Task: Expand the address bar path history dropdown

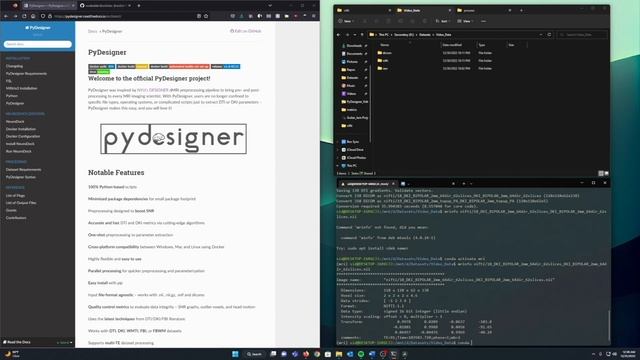Action: 541,35
